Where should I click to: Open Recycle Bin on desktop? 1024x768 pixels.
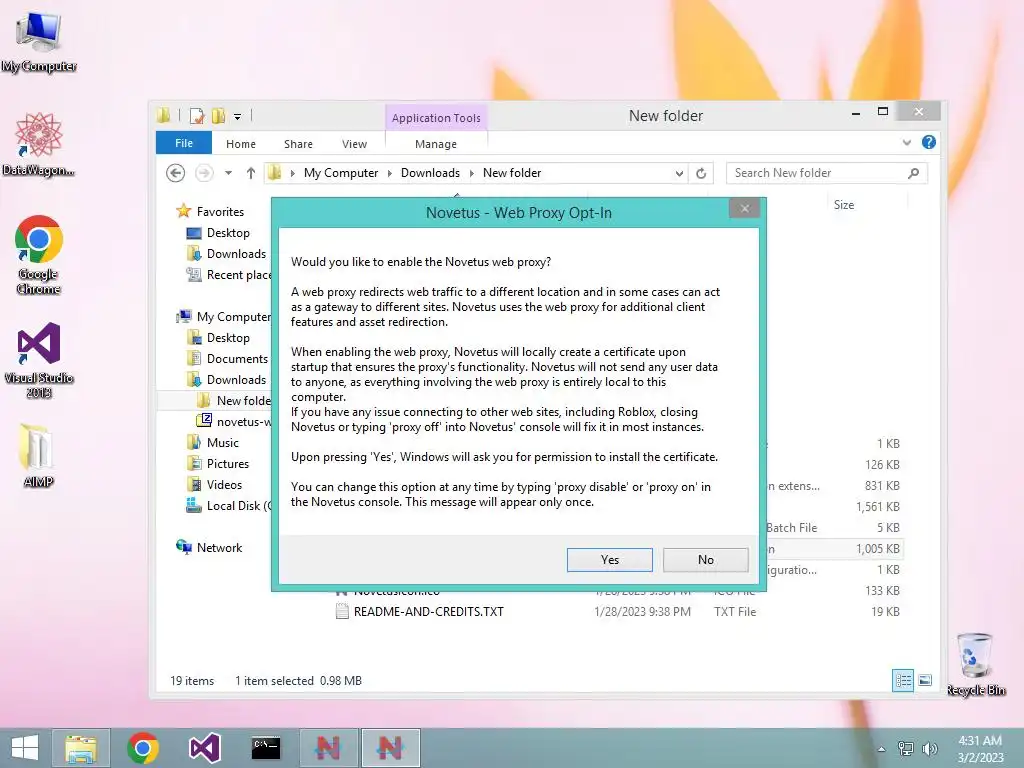click(x=976, y=664)
